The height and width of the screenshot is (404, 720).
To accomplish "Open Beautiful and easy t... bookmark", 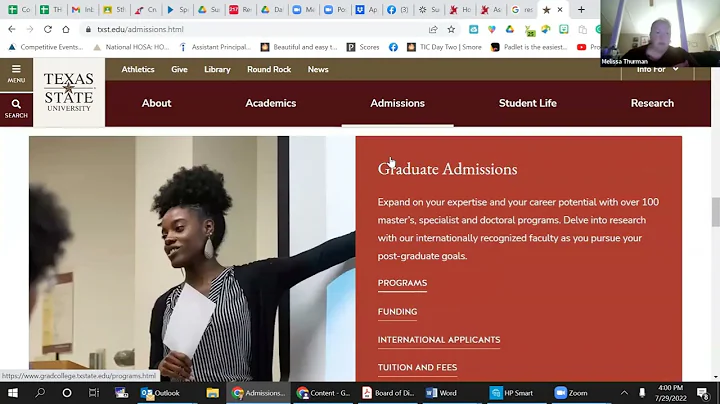I will (x=299, y=47).
